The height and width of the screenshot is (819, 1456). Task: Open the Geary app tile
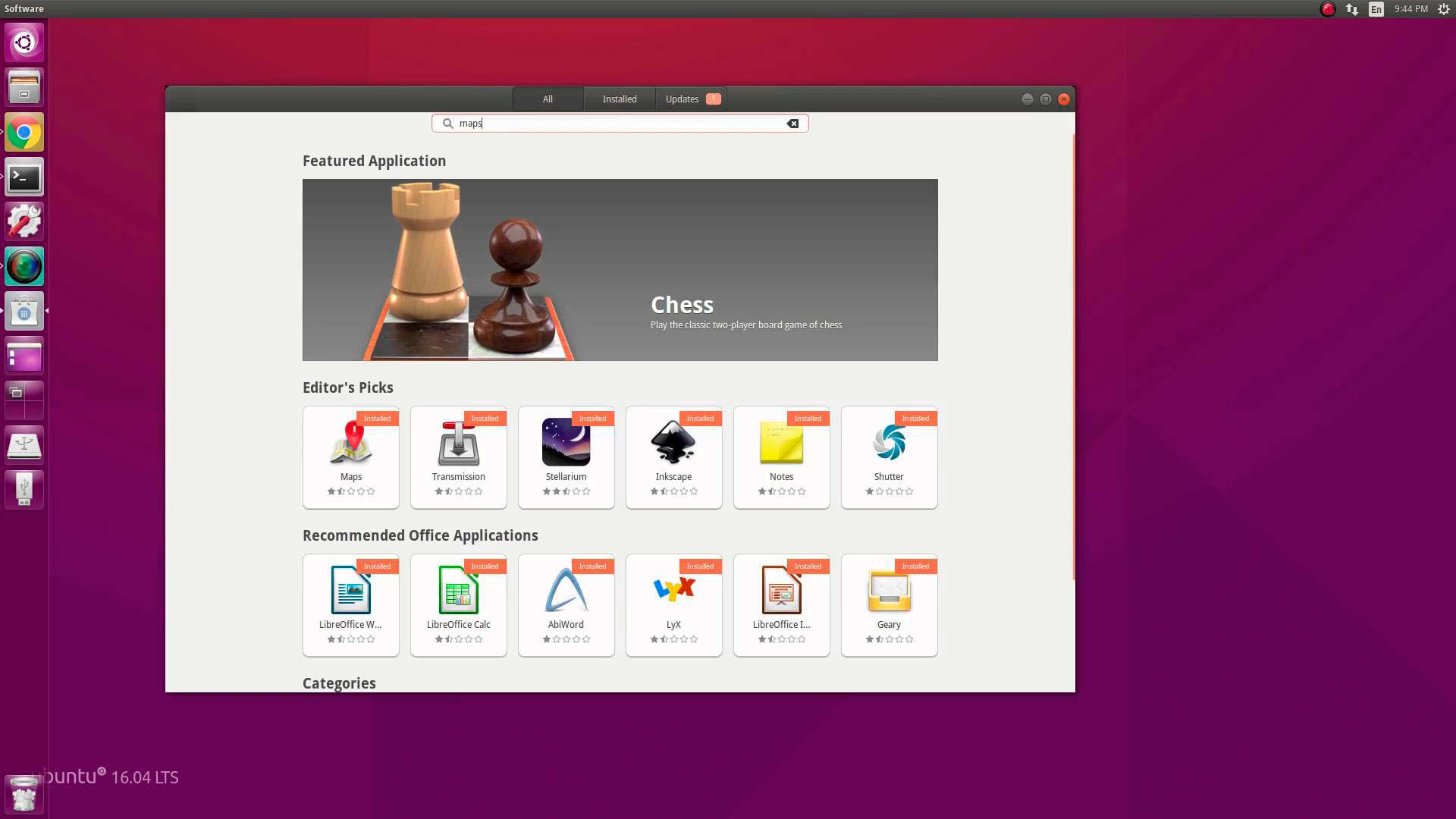point(890,605)
